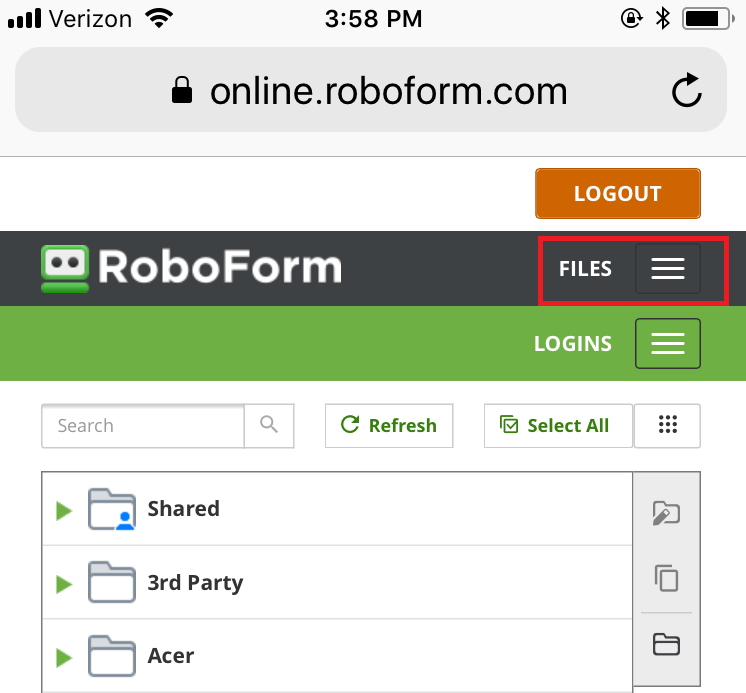Tap the Wi-Fi icon in status bar
Viewport: 746px width, 693px height.
[159, 19]
